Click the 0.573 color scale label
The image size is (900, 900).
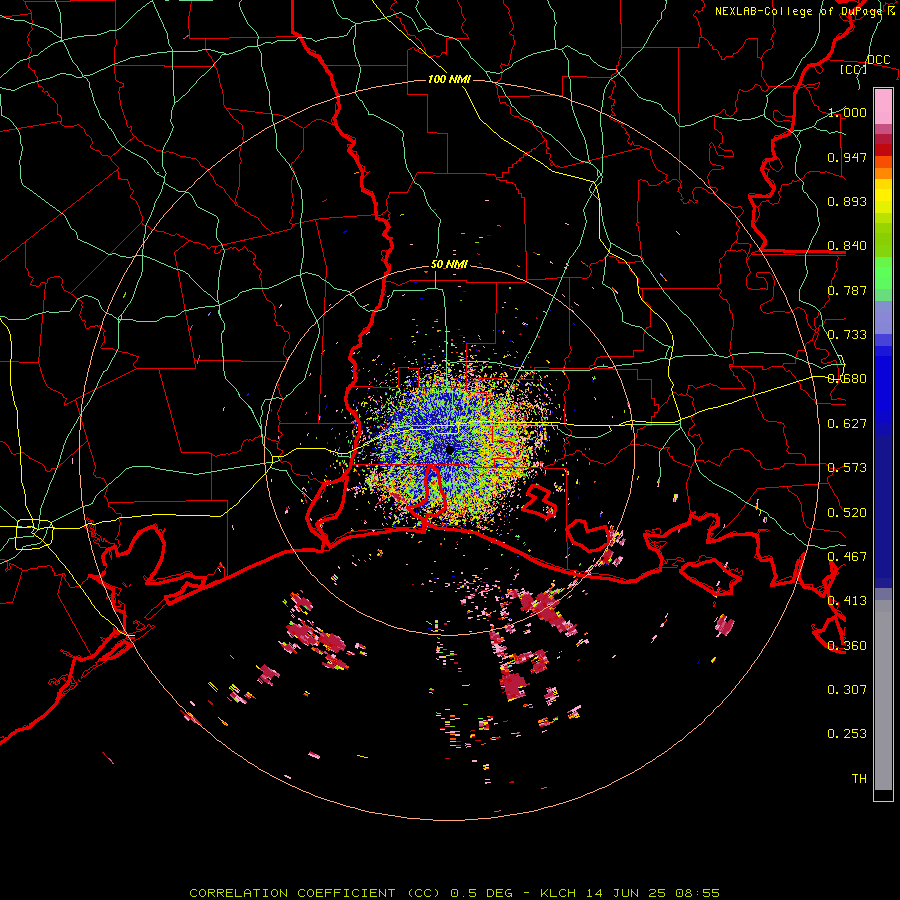[x=847, y=468]
